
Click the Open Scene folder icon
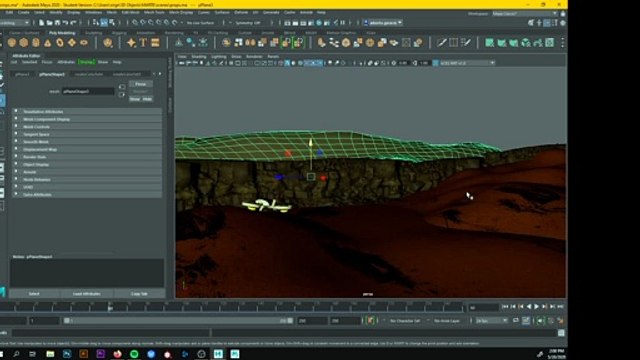click(49, 23)
